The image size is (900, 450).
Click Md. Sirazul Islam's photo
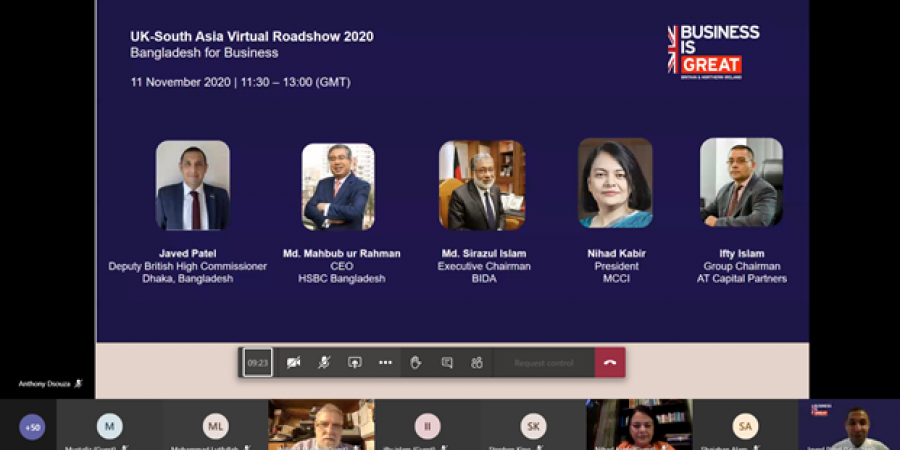(482, 185)
